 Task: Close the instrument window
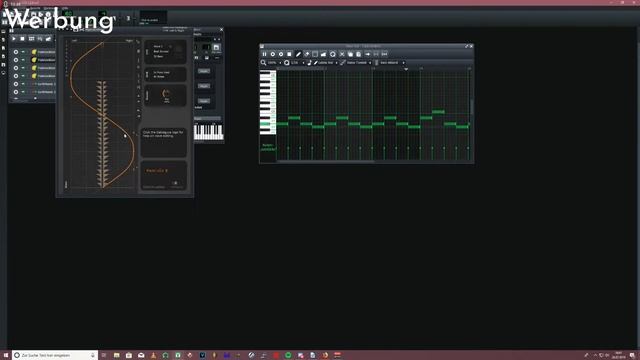pyautogui.click(x=221, y=30)
